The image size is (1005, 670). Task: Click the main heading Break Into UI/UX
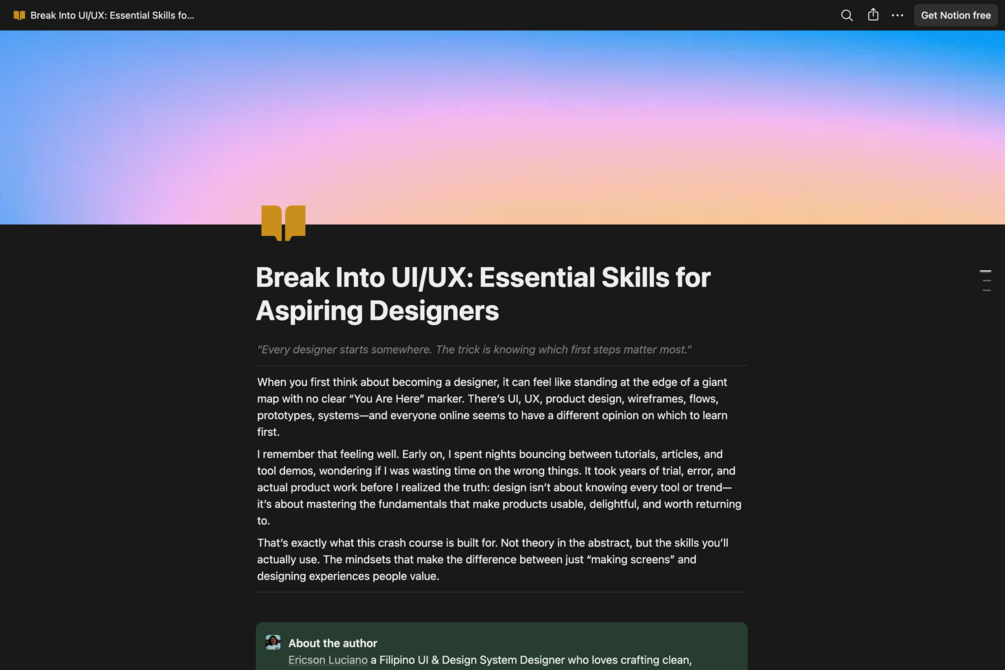(x=483, y=294)
